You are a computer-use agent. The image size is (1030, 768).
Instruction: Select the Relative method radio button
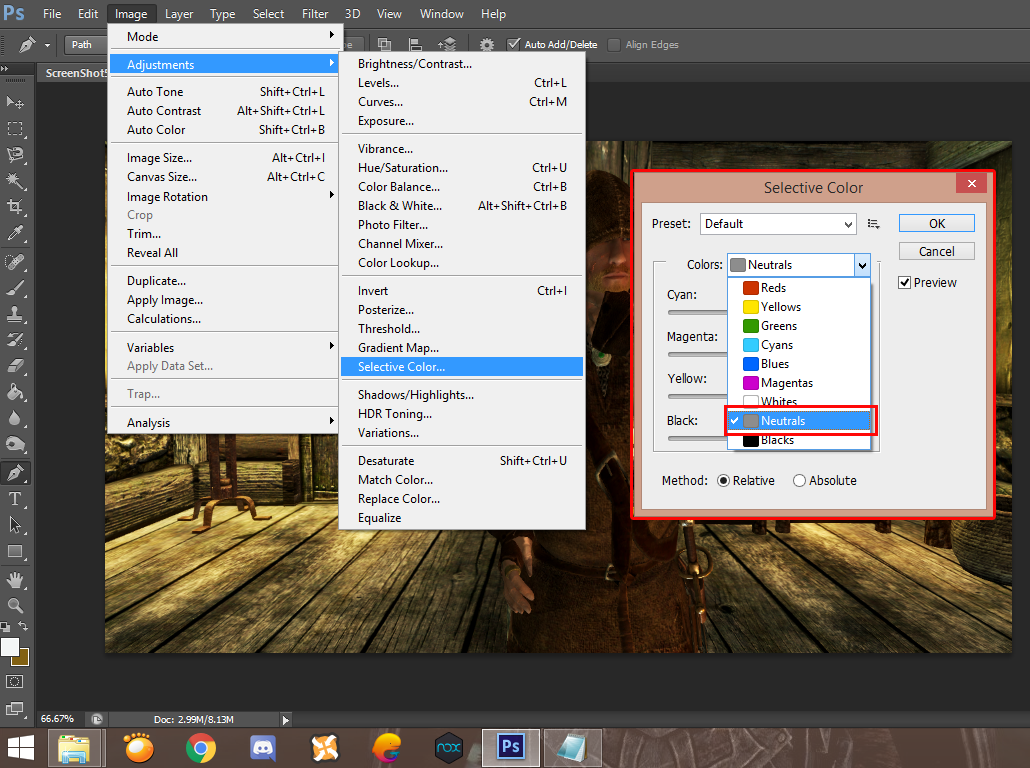(723, 481)
